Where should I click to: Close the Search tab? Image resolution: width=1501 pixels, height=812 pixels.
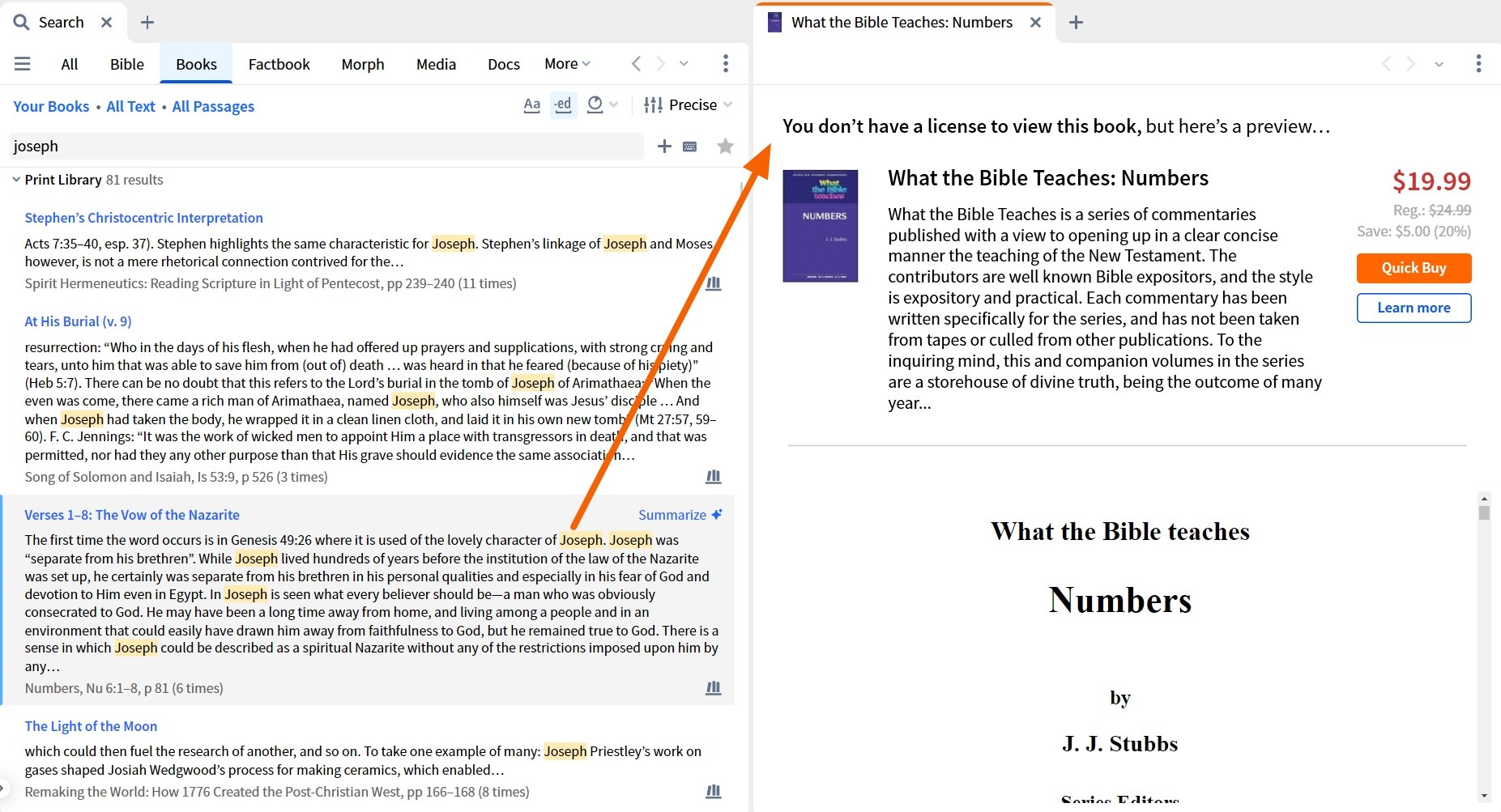point(106,23)
